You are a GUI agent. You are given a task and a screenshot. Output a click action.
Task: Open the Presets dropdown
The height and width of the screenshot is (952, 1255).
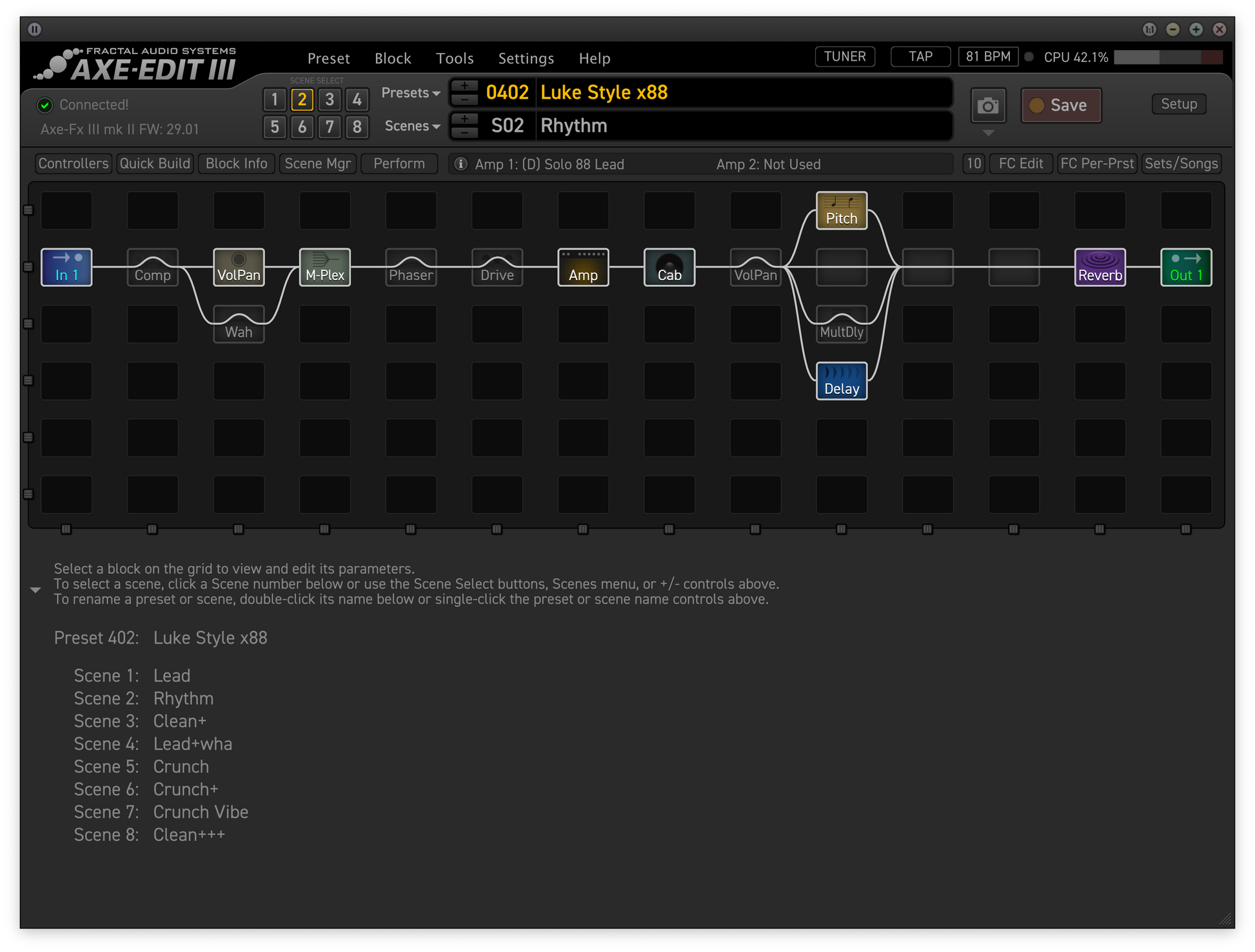[x=410, y=93]
